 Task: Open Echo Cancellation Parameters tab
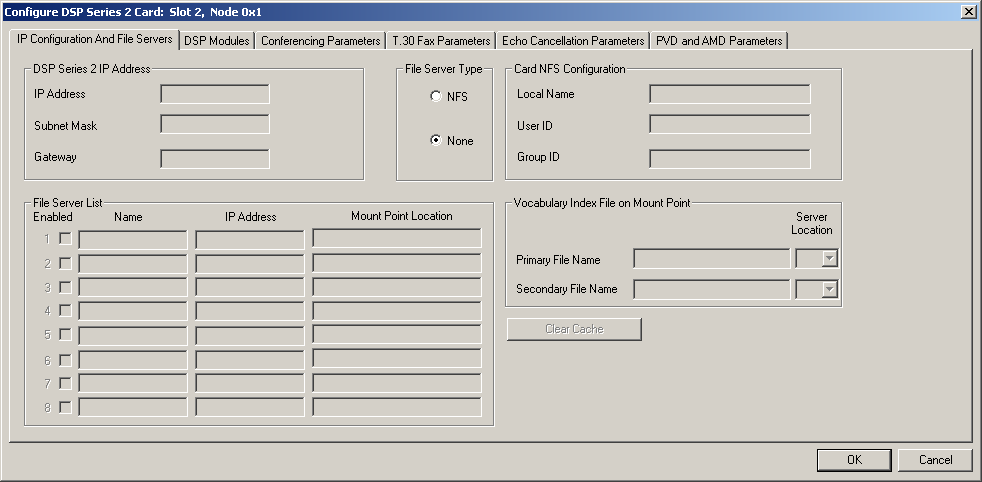pos(573,41)
